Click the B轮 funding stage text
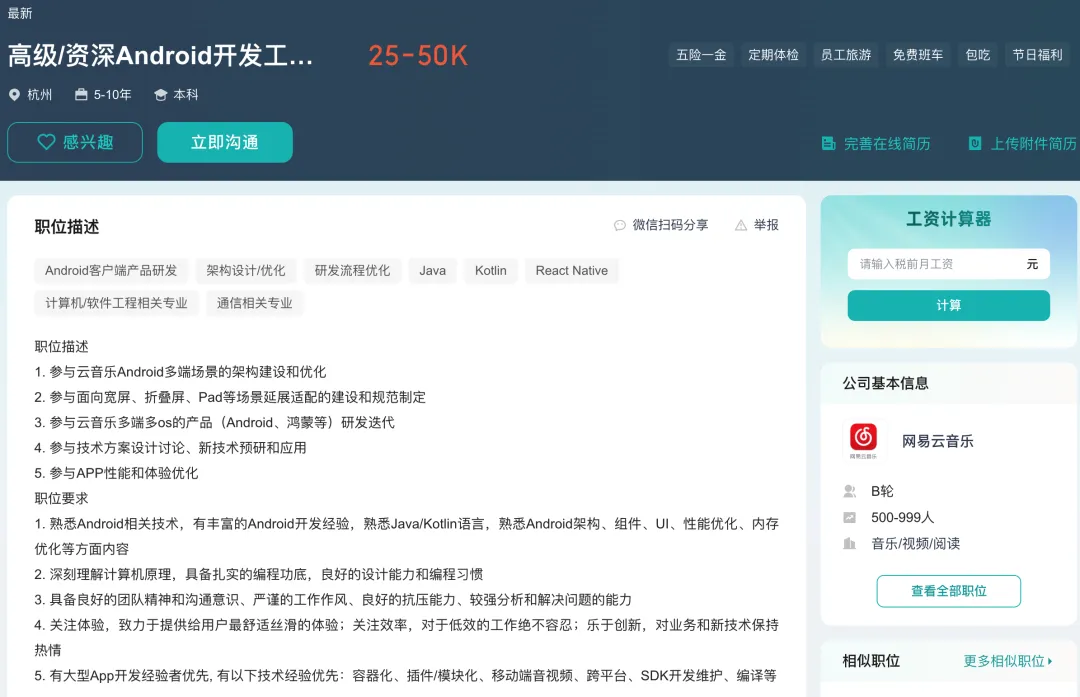 (x=882, y=491)
